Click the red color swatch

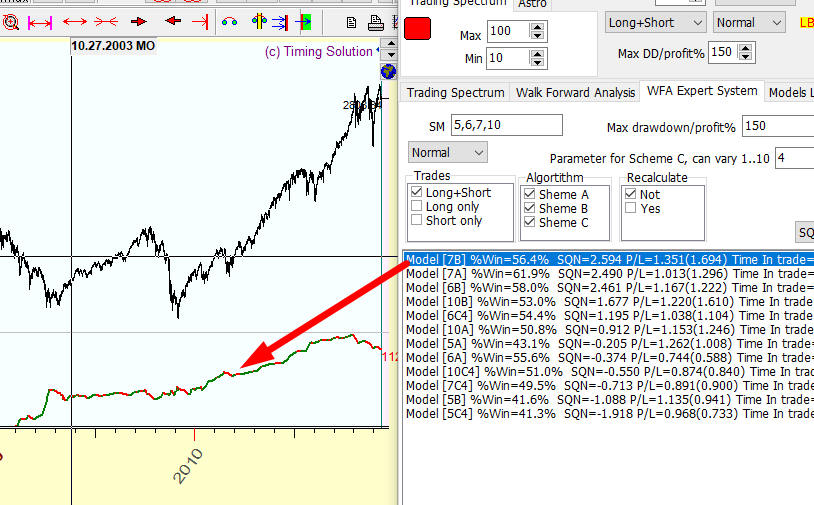click(417, 30)
